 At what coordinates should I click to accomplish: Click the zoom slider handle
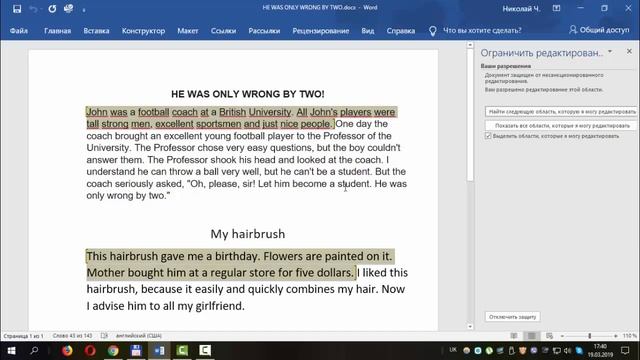click(589, 336)
